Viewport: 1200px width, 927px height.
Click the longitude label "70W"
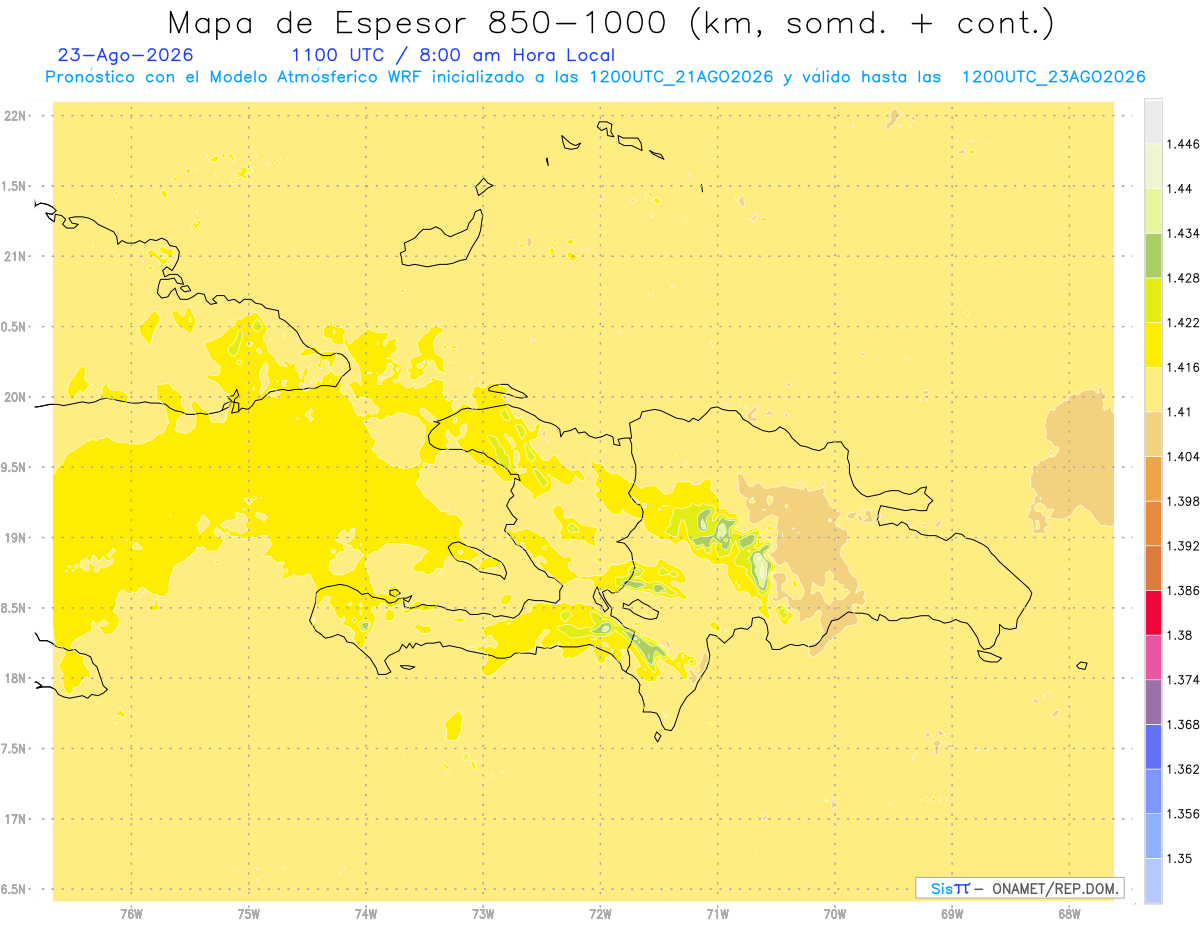coord(835,913)
